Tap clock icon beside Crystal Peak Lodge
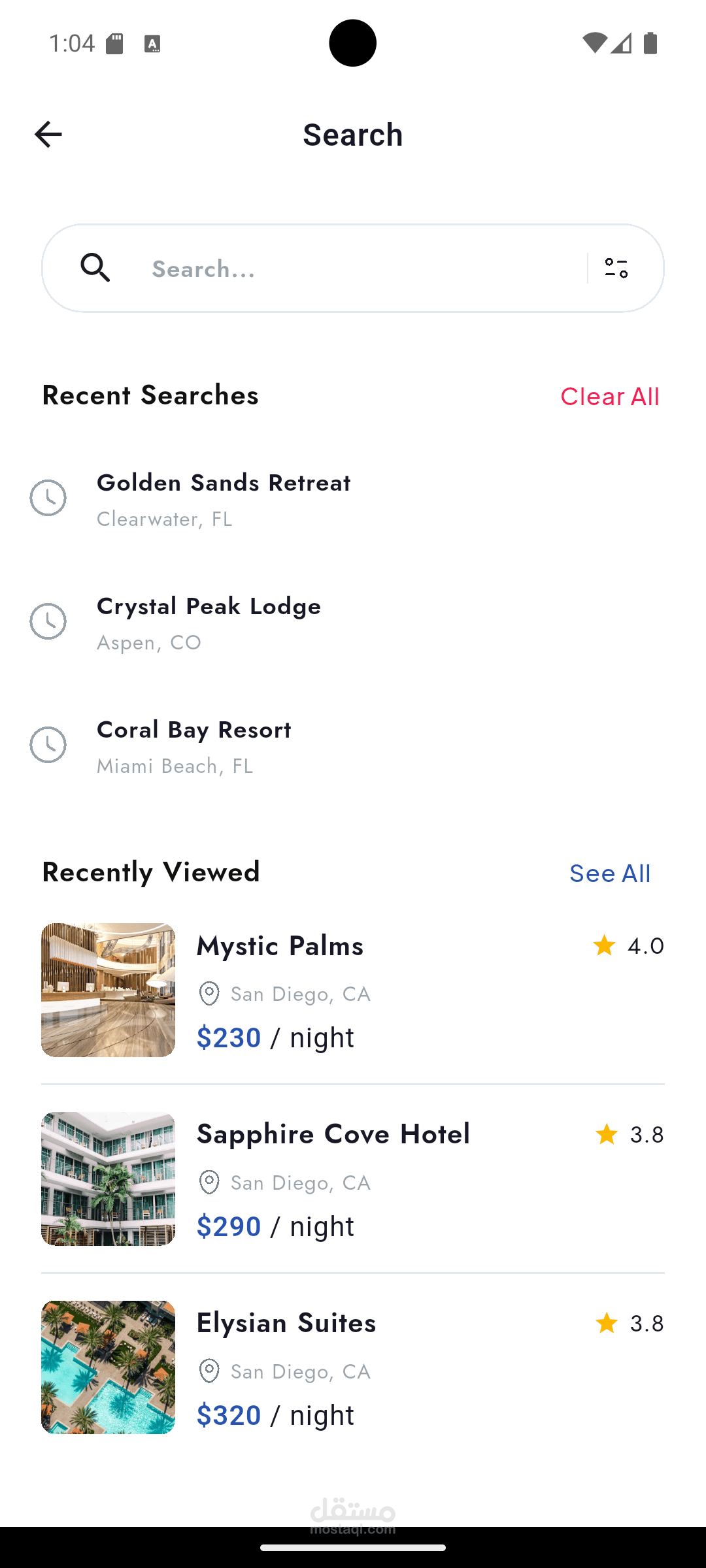The width and height of the screenshot is (706, 1568). 48,621
